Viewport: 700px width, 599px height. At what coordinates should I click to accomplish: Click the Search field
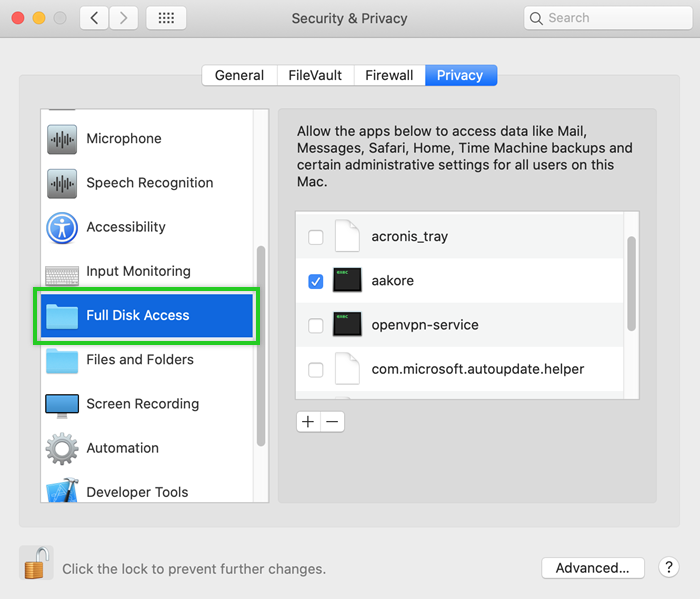610,18
